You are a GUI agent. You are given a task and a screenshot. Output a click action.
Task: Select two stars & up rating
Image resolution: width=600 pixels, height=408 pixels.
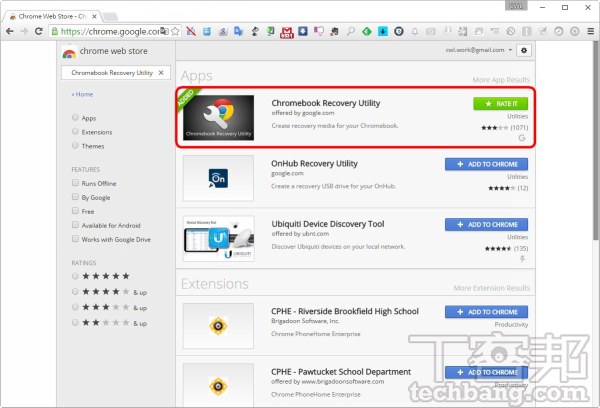coord(75,323)
